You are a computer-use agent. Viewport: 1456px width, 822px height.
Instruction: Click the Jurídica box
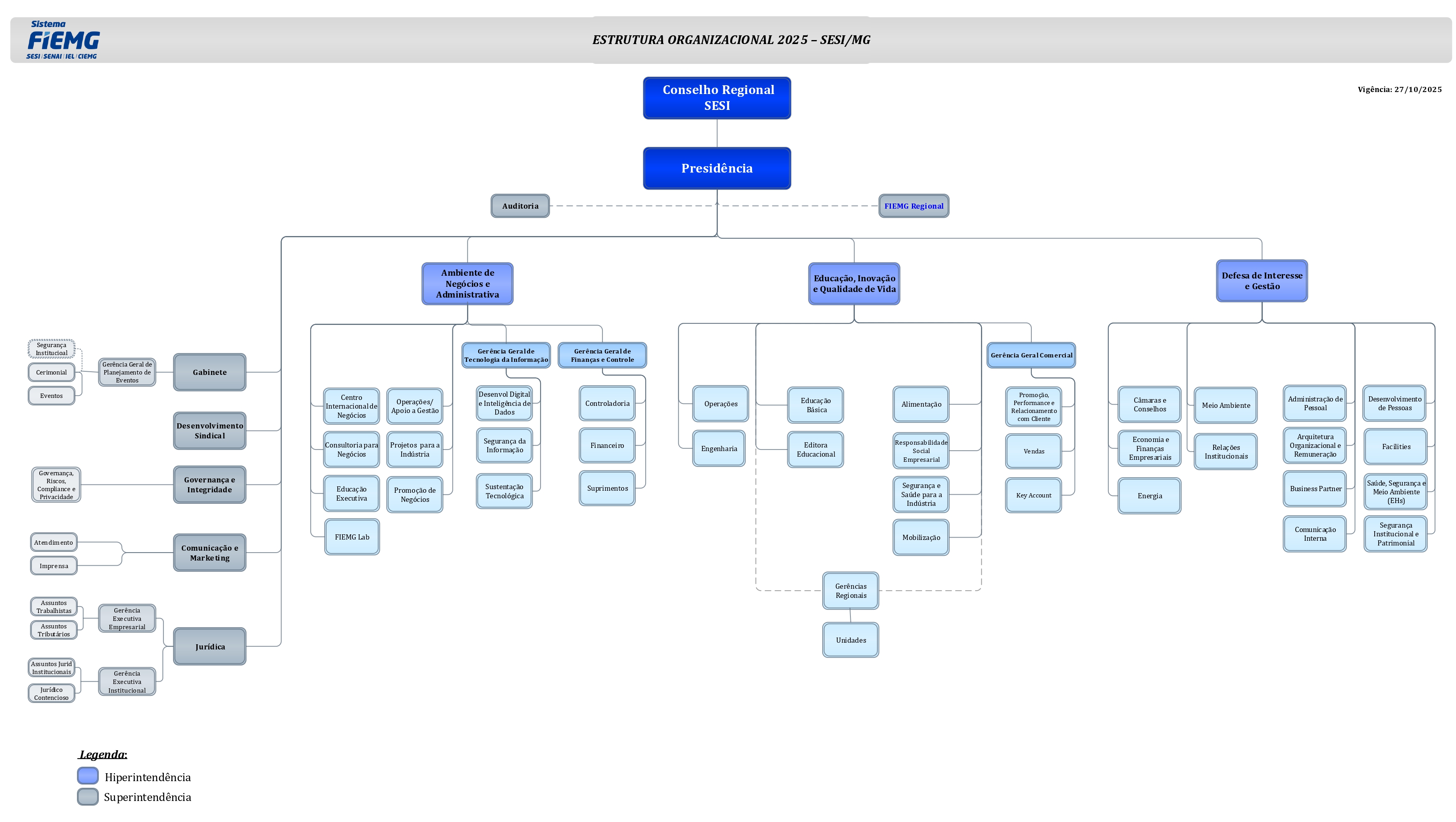tap(210, 646)
